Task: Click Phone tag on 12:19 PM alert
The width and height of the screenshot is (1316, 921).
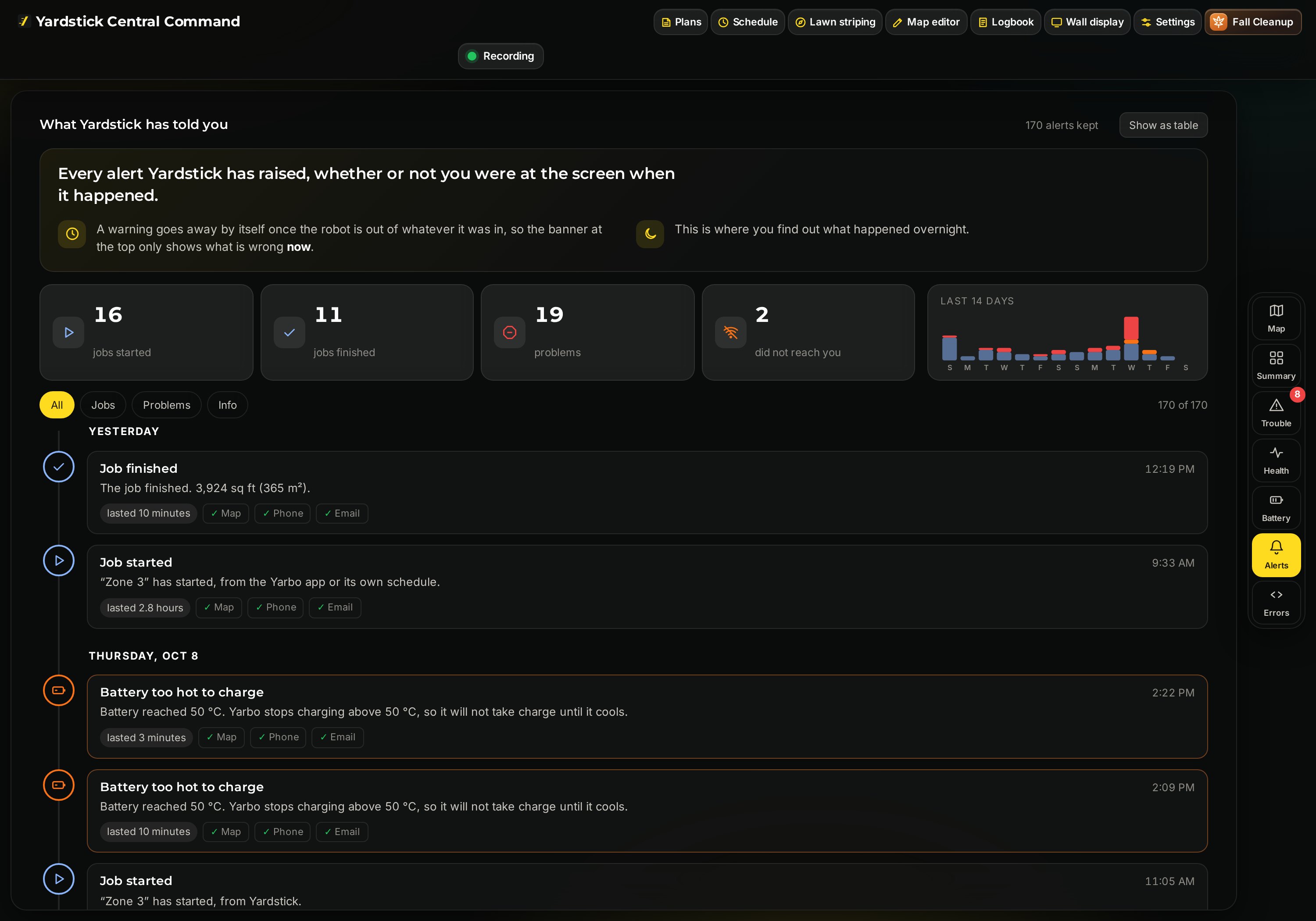Action: (x=283, y=514)
